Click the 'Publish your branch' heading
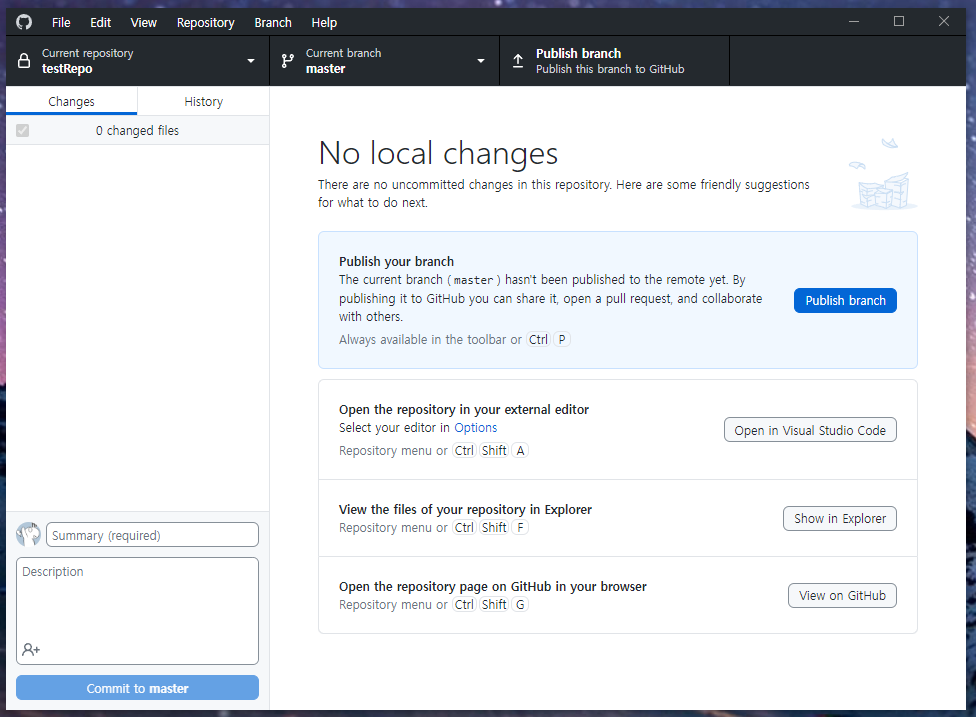976x717 pixels. [x=396, y=261]
